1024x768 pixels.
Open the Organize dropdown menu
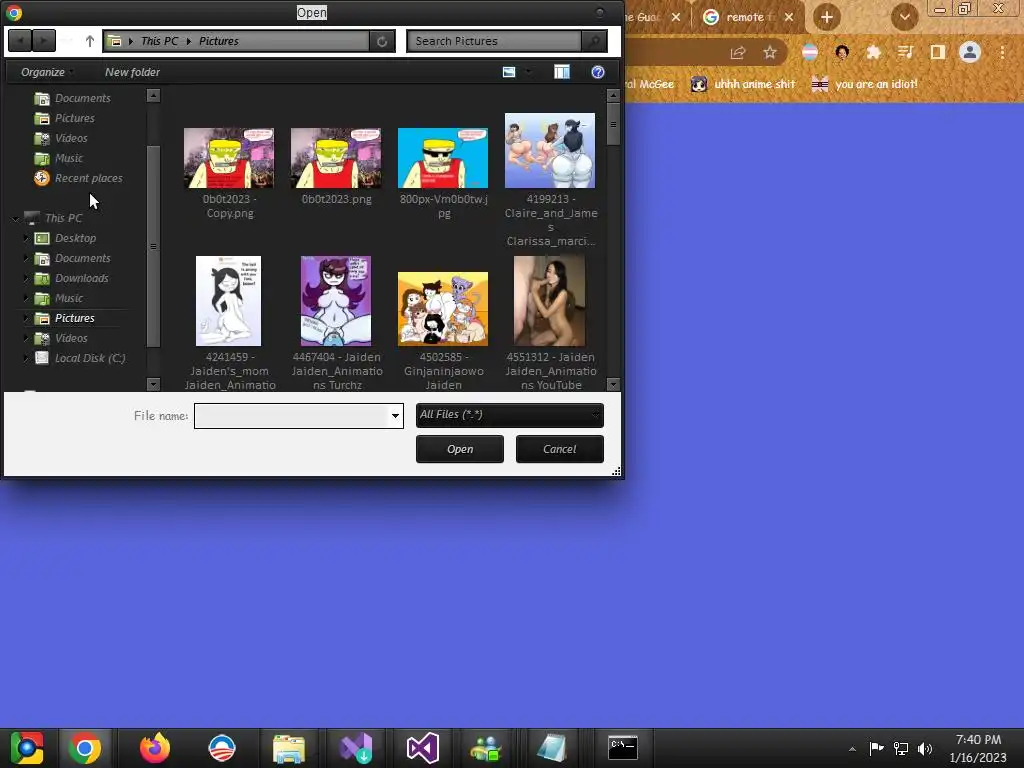pyautogui.click(x=47, y=72)
